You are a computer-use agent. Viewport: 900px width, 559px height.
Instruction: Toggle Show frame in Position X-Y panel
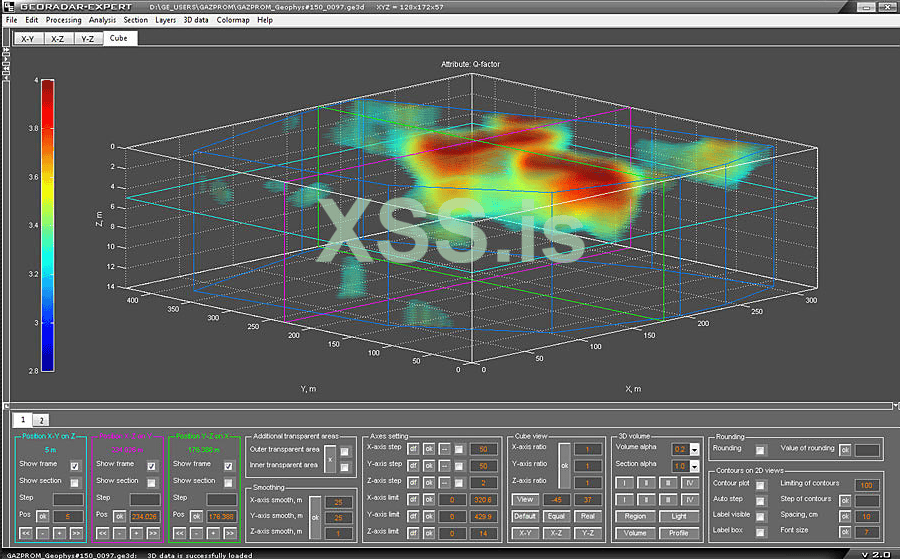[x=75, y=465]
